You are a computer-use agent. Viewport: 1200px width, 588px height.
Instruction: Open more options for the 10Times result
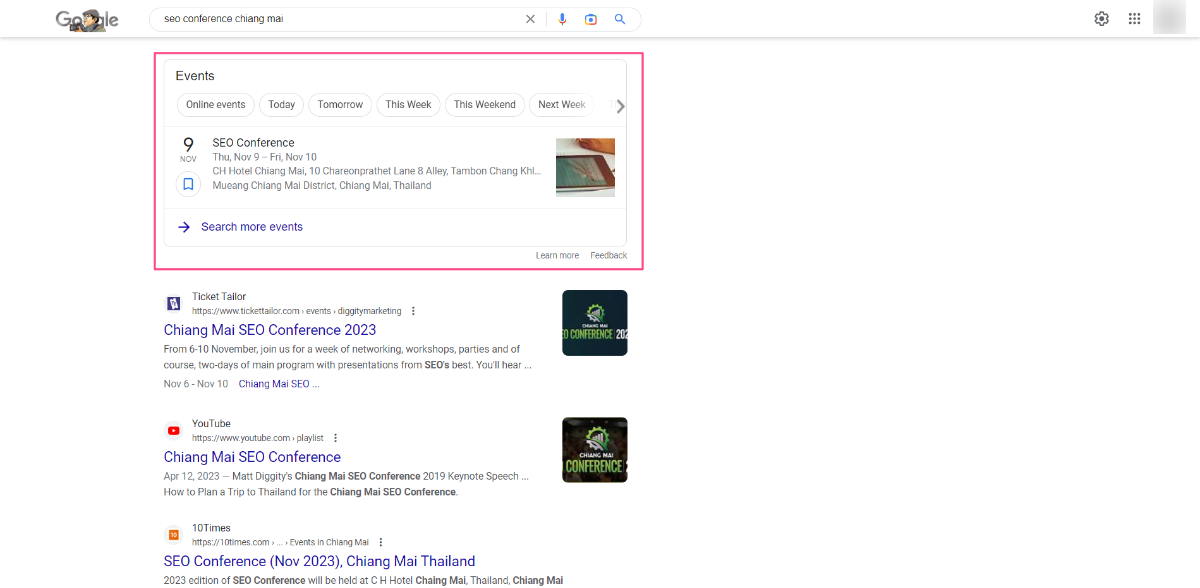click(x=381, y=542)
